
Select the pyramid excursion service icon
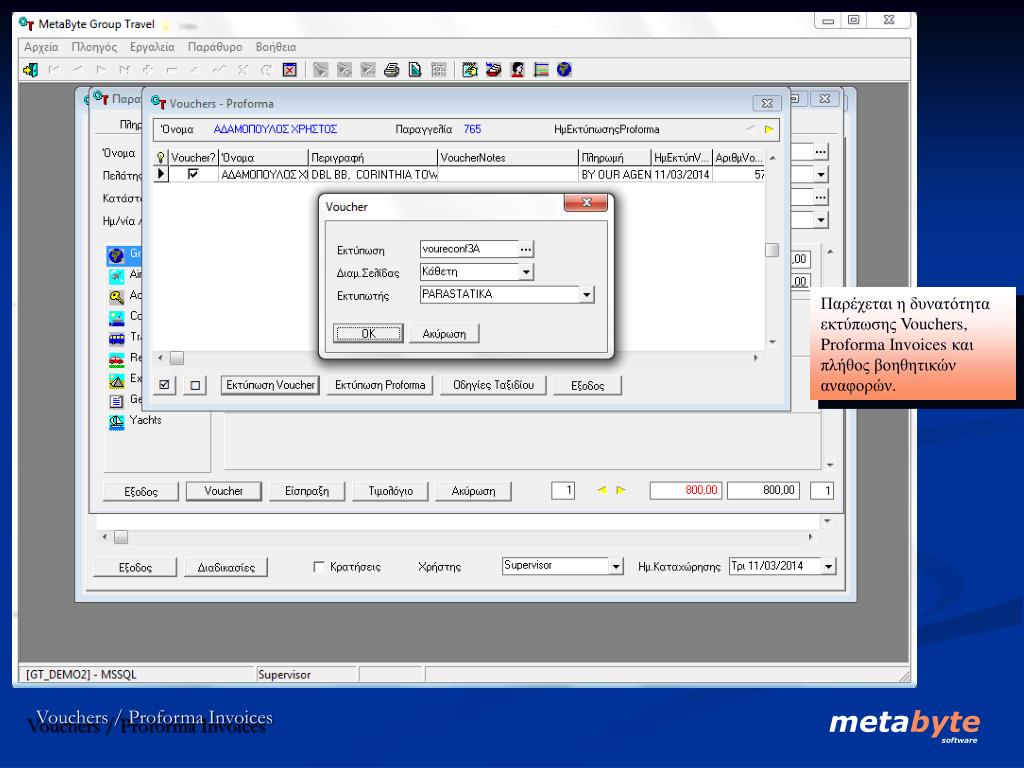click(116, 380)
